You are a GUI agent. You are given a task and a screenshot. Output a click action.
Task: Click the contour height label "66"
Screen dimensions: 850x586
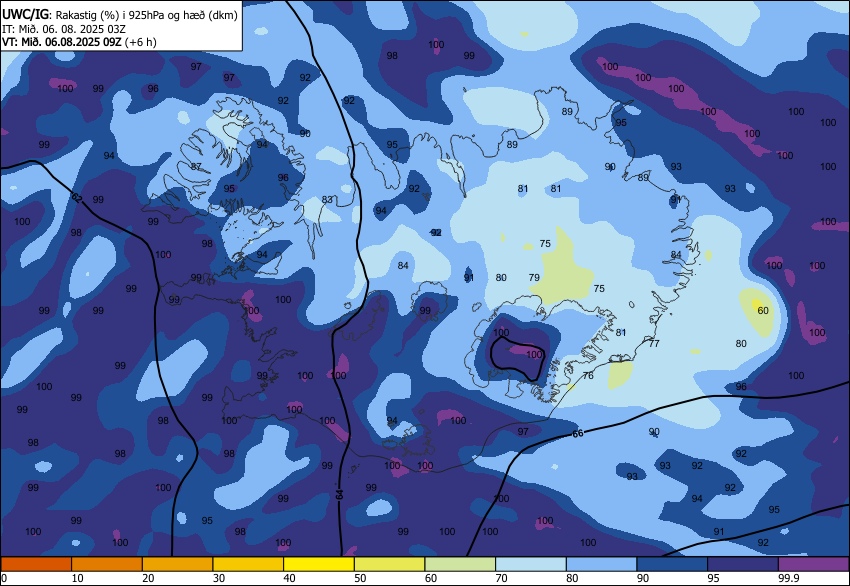coord(578,434)
